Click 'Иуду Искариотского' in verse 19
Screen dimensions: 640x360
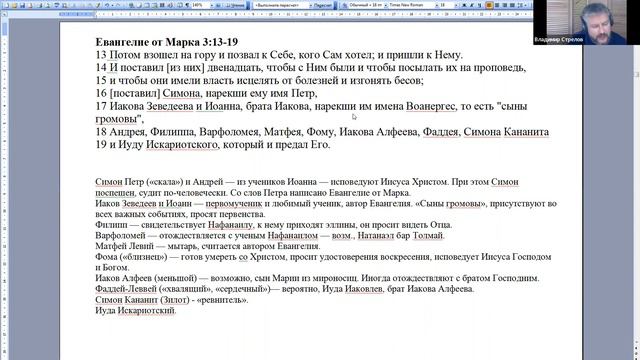pyautogui.click(x=168, y=144)
